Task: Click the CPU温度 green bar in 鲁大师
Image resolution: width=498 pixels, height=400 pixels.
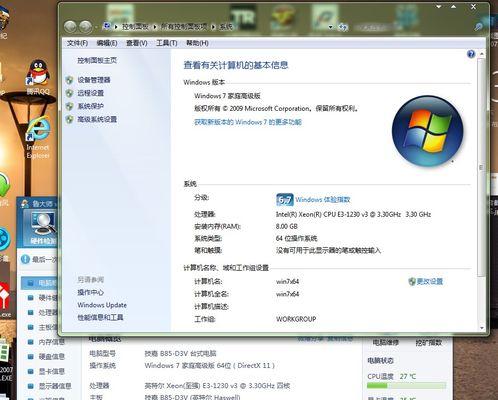Action: point(406,386)
